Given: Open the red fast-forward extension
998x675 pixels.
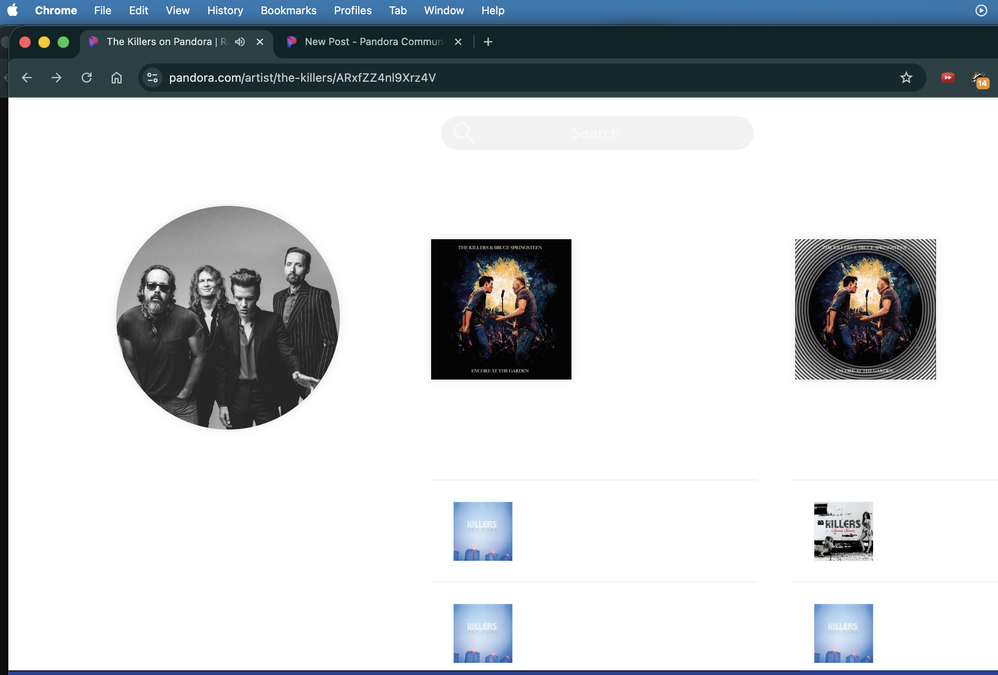Looking at the screenshot, I should pos(948,78).
